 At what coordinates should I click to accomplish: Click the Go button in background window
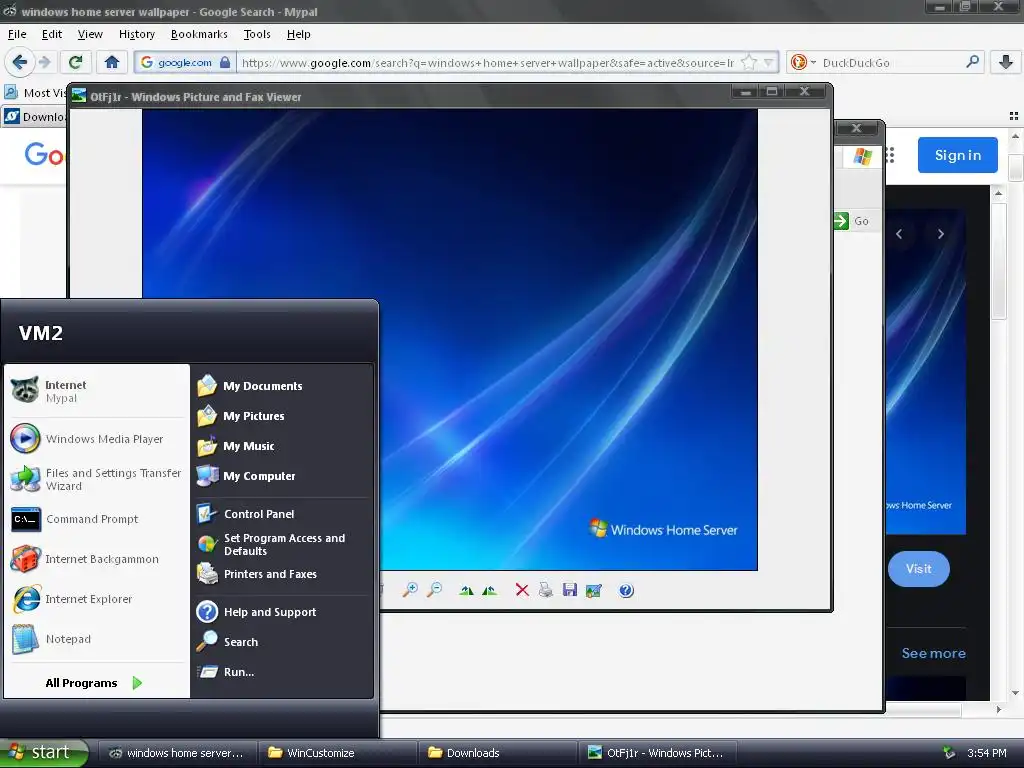click(852, 221)
